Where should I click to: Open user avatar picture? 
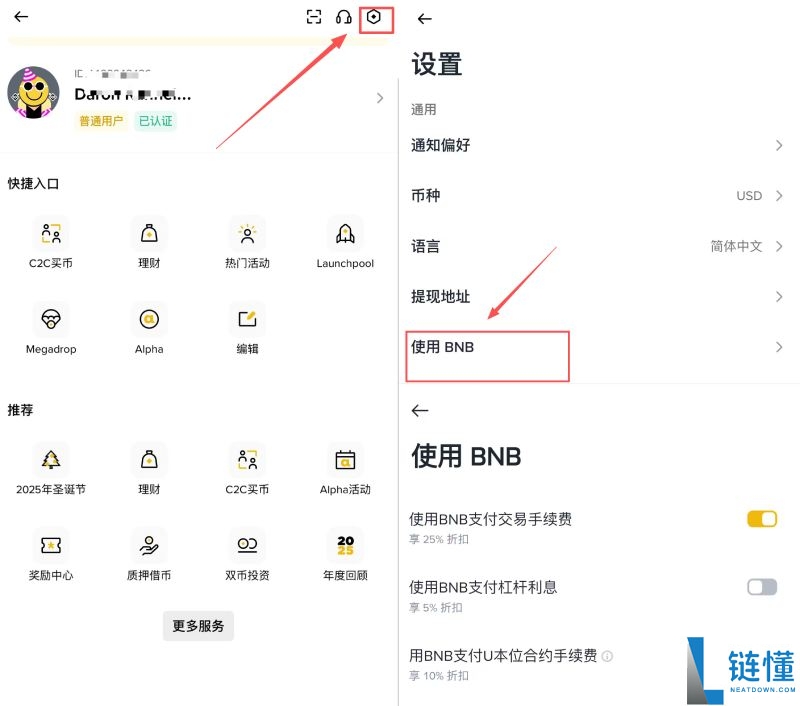tap(33, 92)
